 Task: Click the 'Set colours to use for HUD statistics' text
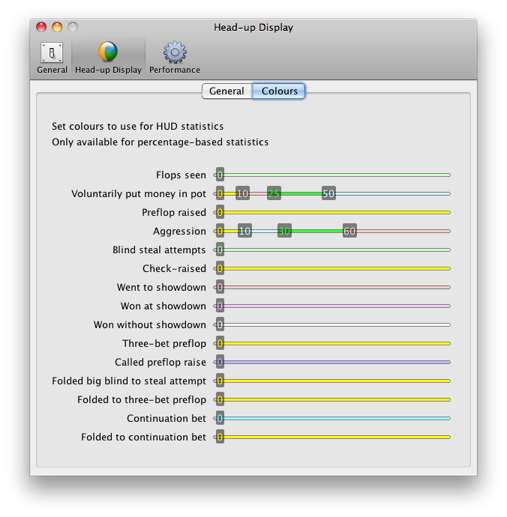pos(137,126)
